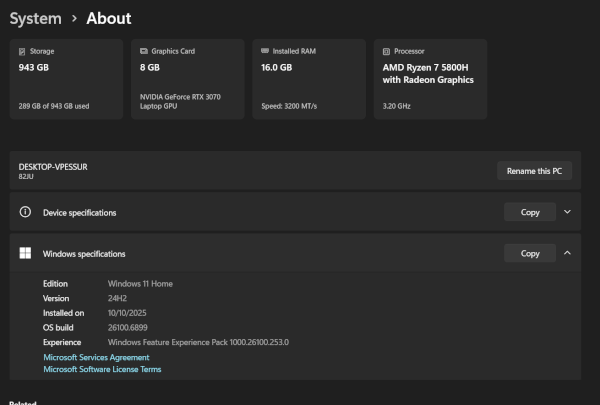Image resolution: width=600 pixels, height=405 pixels.
Task: Click the Storage drive icon
Action: pos(23,51)
